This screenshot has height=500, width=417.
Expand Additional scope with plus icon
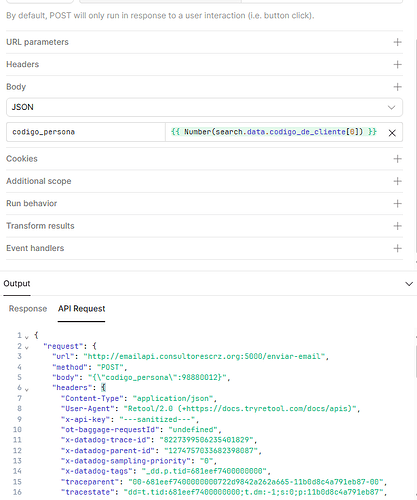tap(397, 181)
